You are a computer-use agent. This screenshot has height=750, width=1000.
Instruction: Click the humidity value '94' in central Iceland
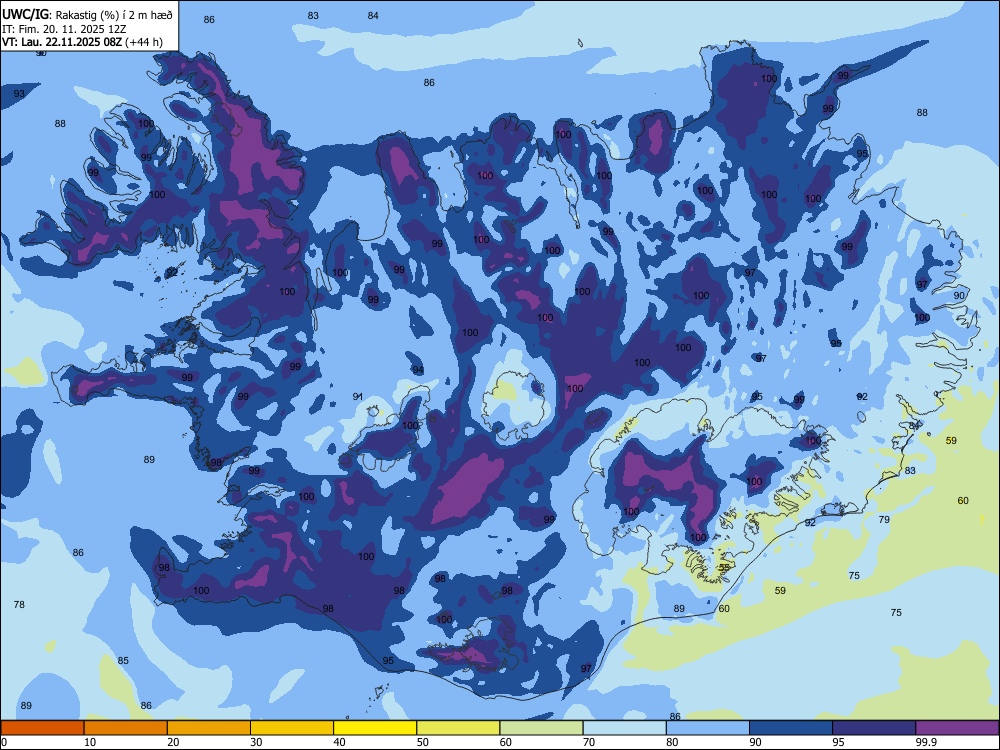coord(418,370)
